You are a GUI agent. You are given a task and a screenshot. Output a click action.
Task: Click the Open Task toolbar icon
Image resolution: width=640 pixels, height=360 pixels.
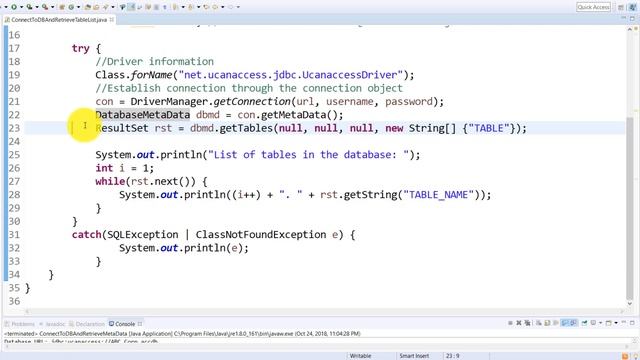[96, 7]
